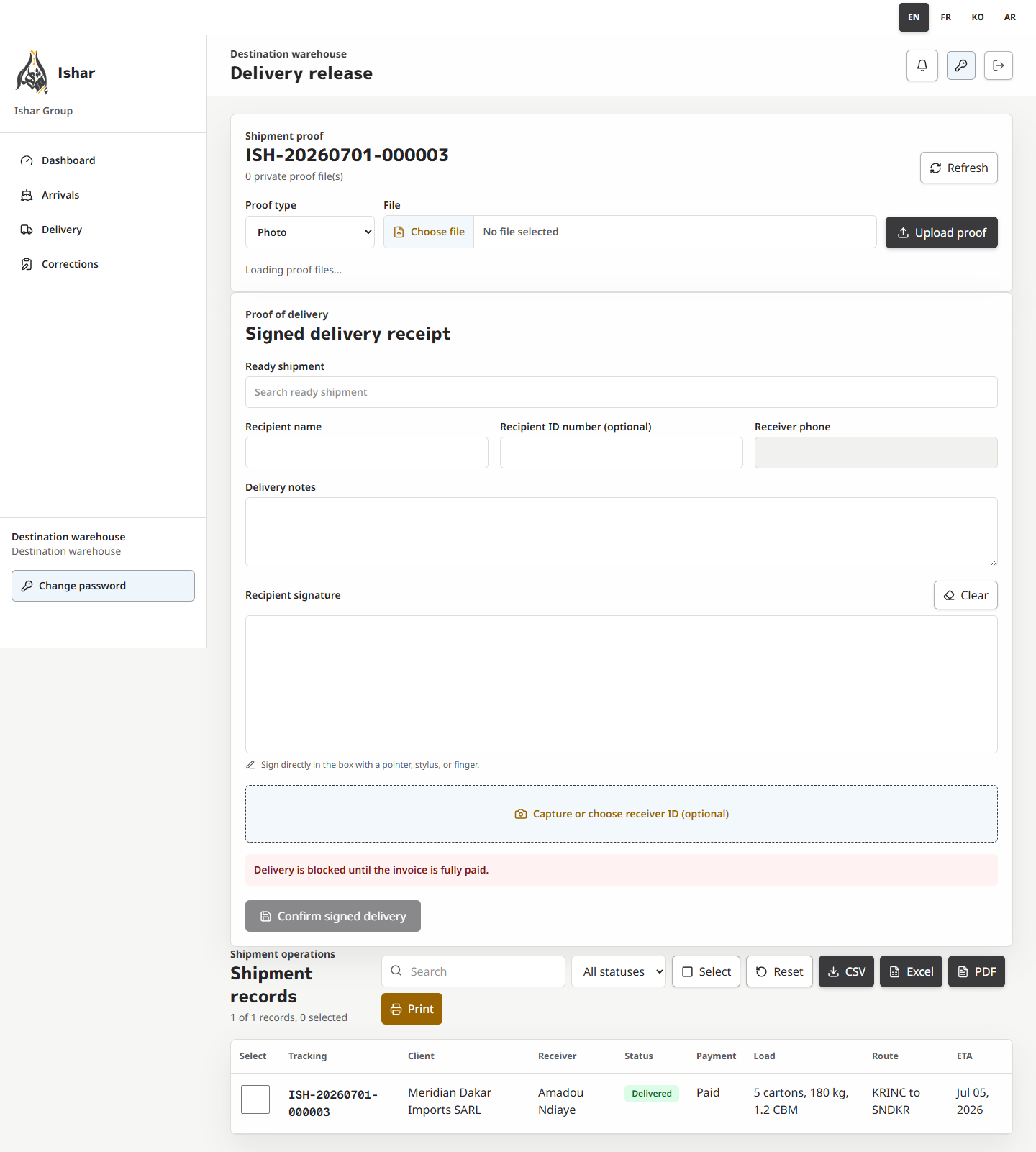Screen dimensions: 1036x1152
Task: Click Choose file button
Action: pos(429,232)
